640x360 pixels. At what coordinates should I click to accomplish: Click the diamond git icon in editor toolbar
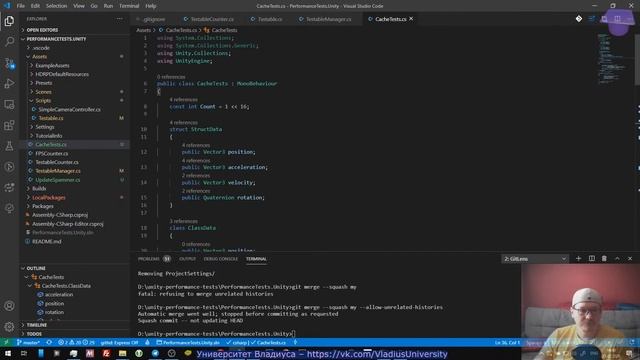(579, 19)
